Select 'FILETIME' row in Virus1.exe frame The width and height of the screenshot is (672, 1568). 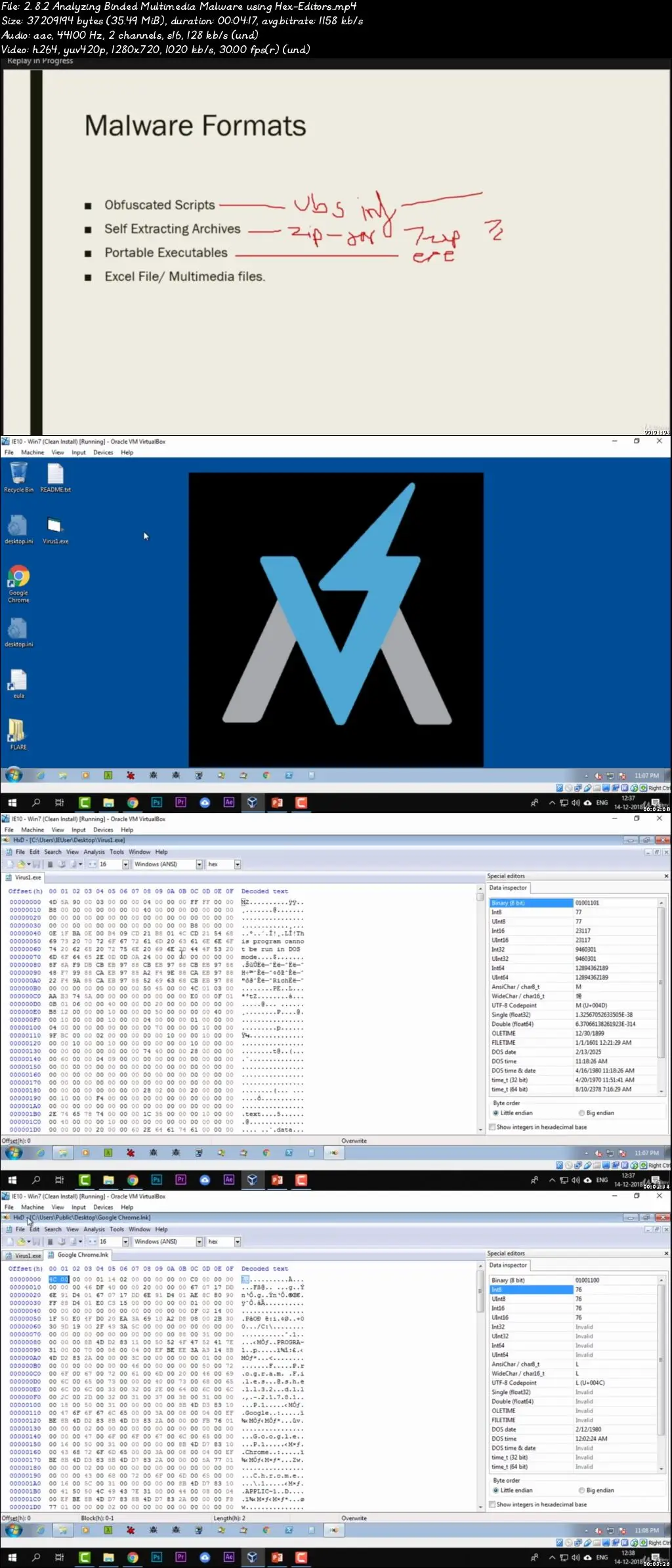[x=574, y=1042]
